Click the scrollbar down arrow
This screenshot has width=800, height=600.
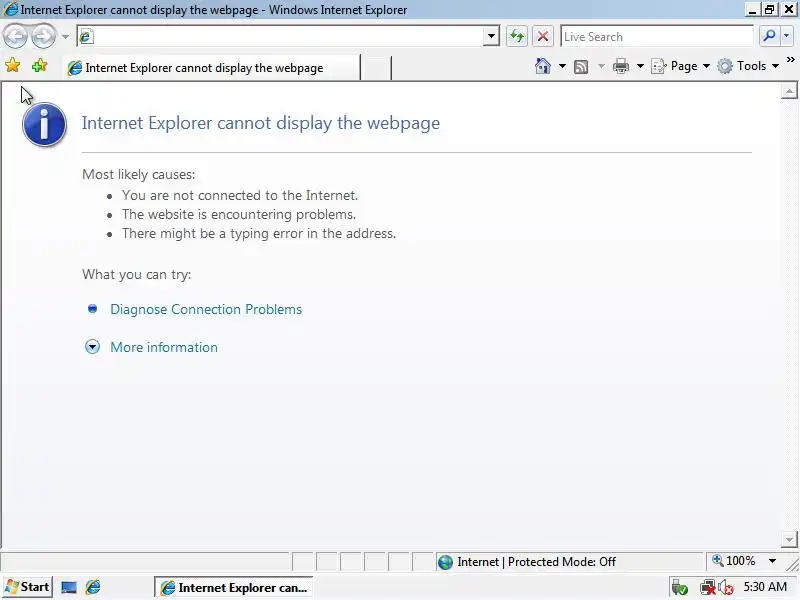tap(789, 539)
